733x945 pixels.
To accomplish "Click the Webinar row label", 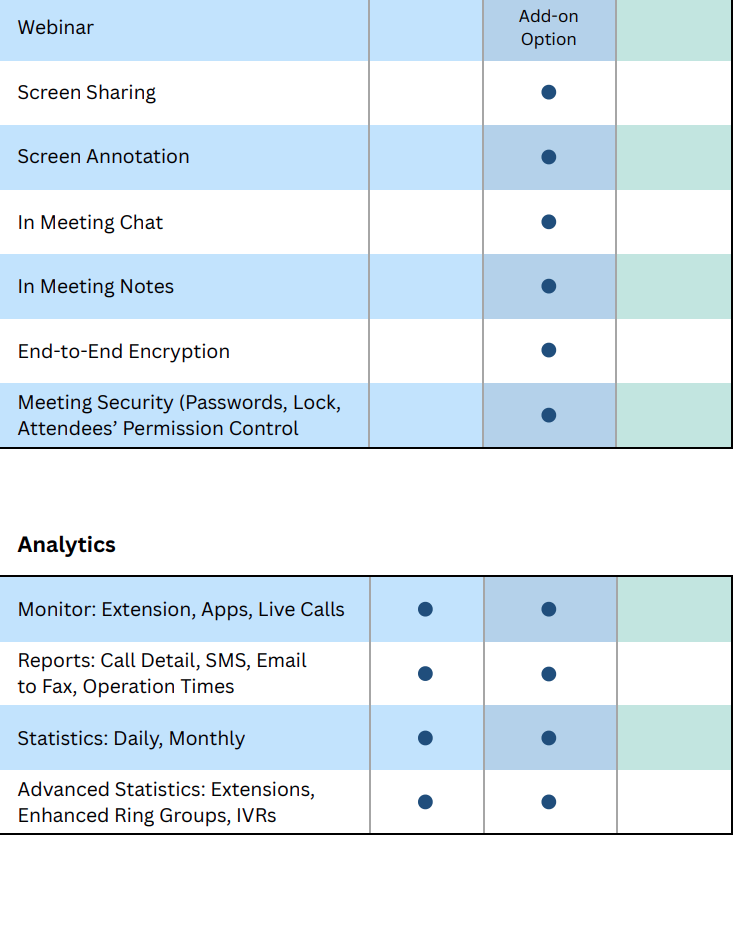I will click(x=56, y=28).
